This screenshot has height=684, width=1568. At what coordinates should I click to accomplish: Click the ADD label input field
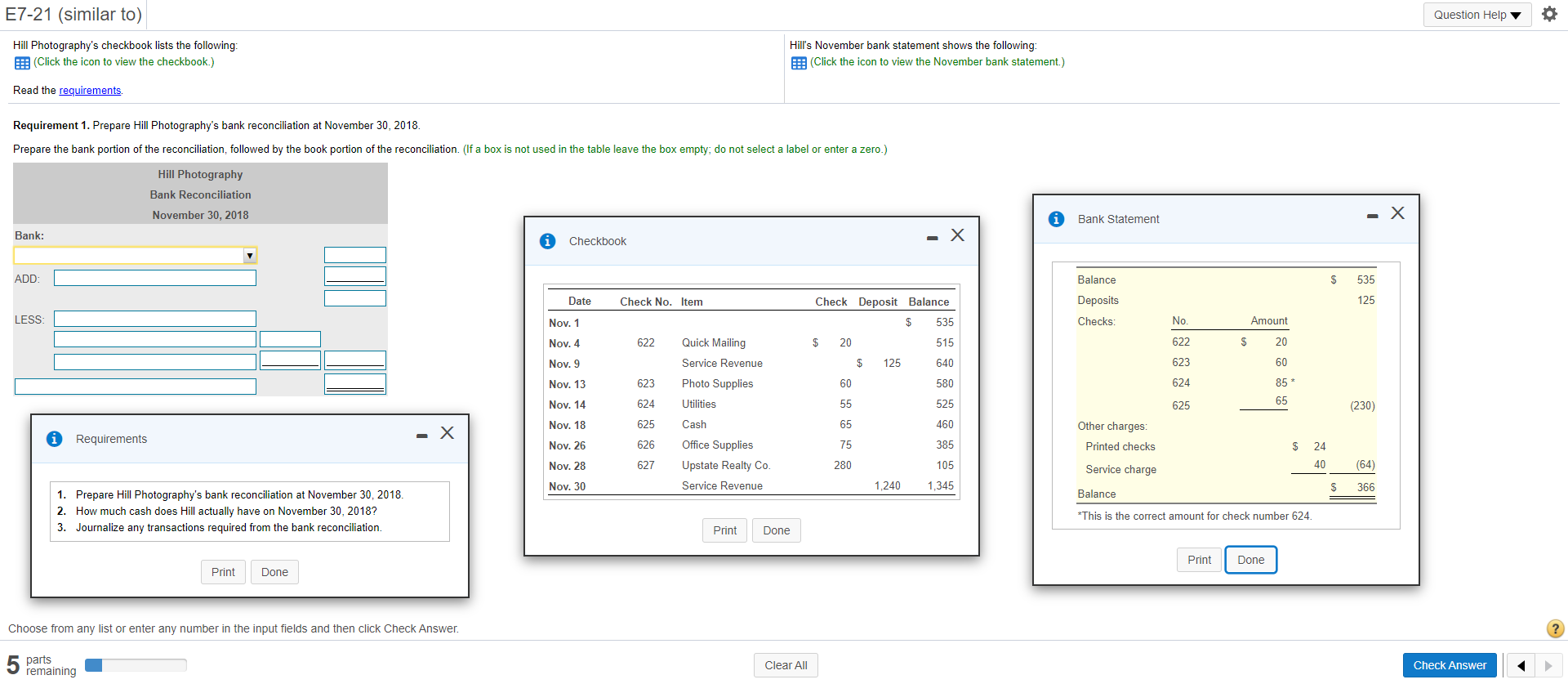(x=155, y=278)
